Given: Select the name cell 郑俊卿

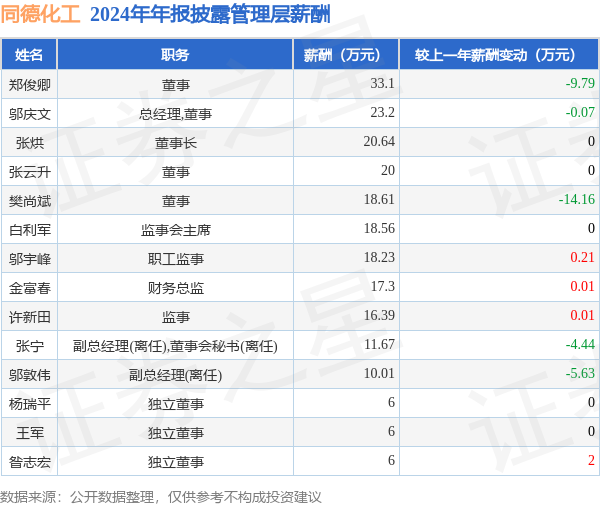Looking at the screenshot, I should coord(29,85).
